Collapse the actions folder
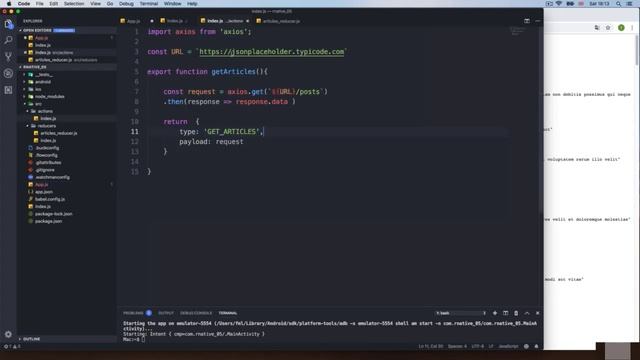This screenshot has height=360, width=640. pyautogui.click(x=45, y=111)
